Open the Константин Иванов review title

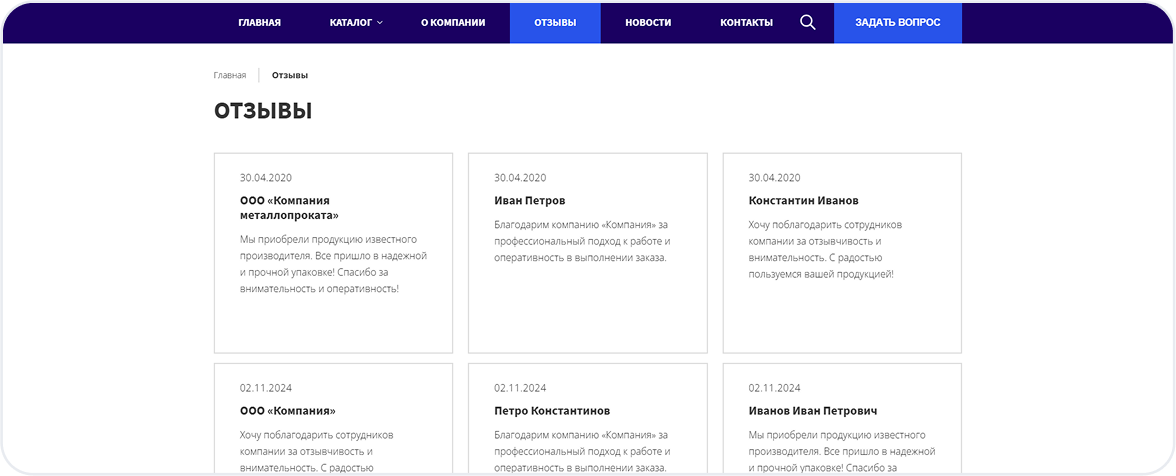pyautogui.click(x=803, y=200)
